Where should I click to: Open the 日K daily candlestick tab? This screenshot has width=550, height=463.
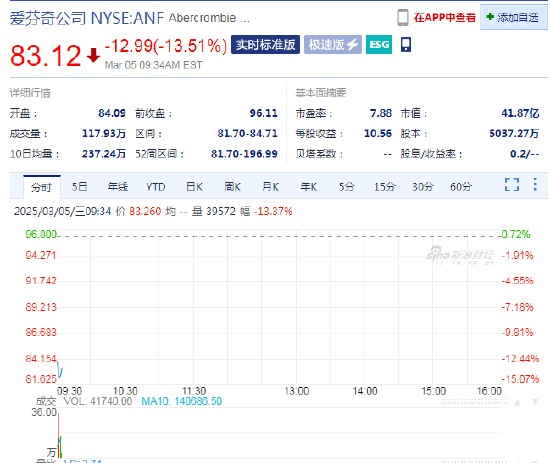[x=194, y=187]
